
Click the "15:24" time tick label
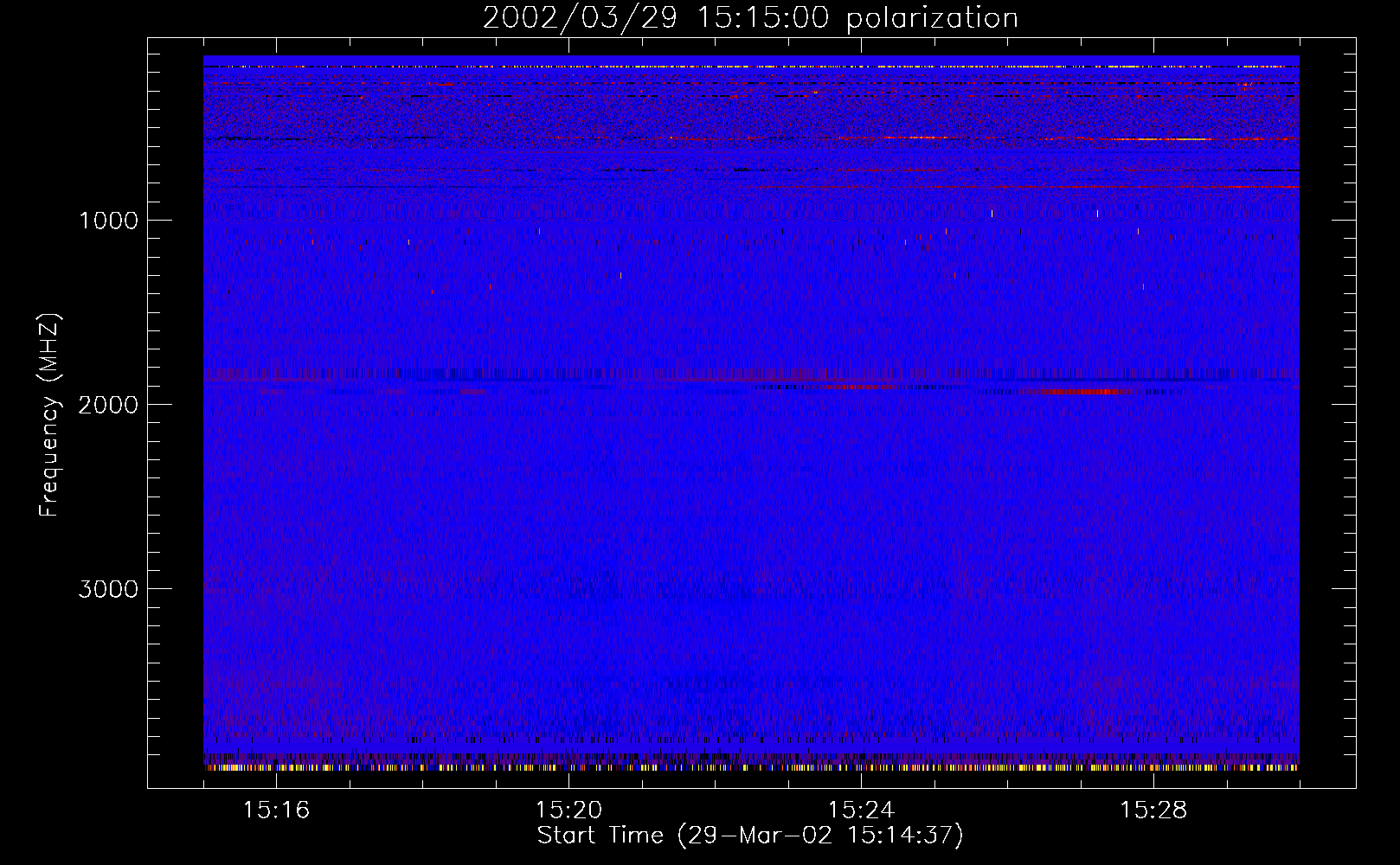(861, 811)
